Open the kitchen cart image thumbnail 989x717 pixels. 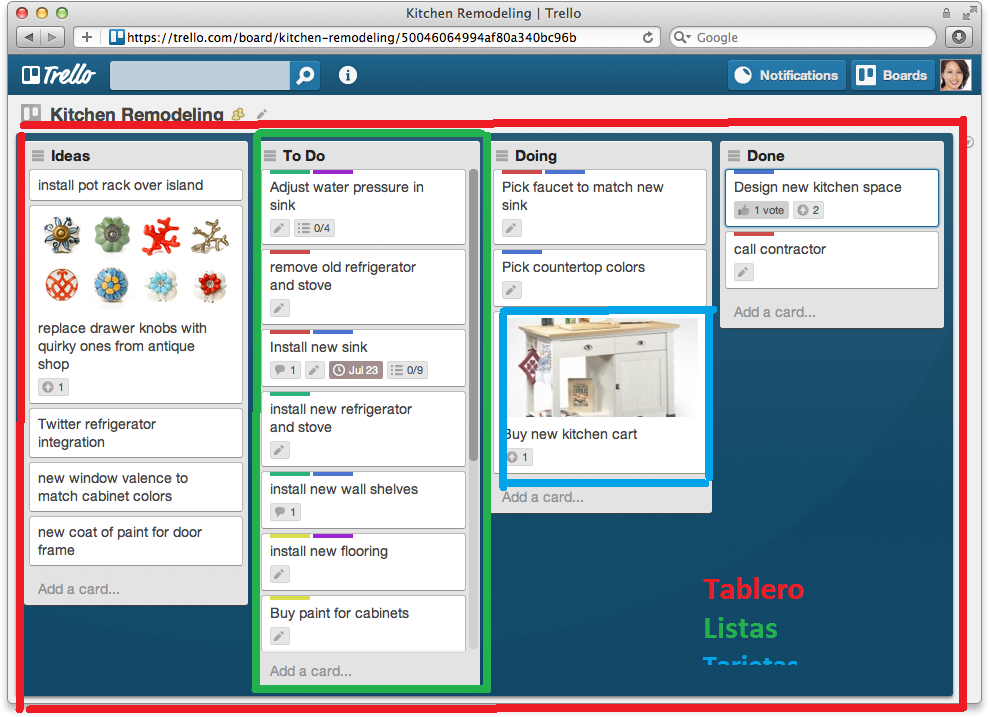pyautogui.click(x=602, y=366)
